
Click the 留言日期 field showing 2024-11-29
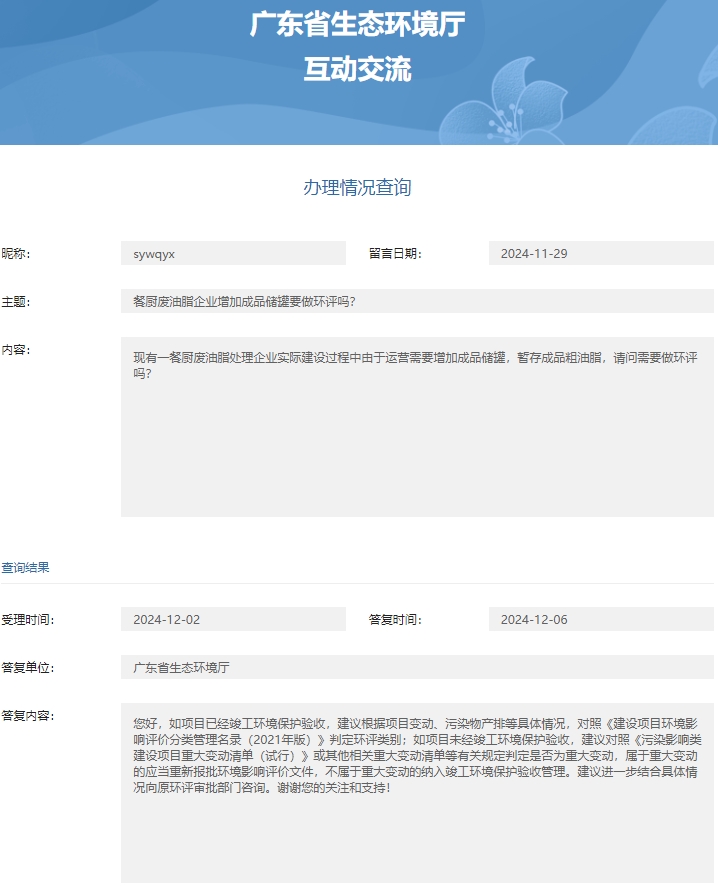point(601,254)
